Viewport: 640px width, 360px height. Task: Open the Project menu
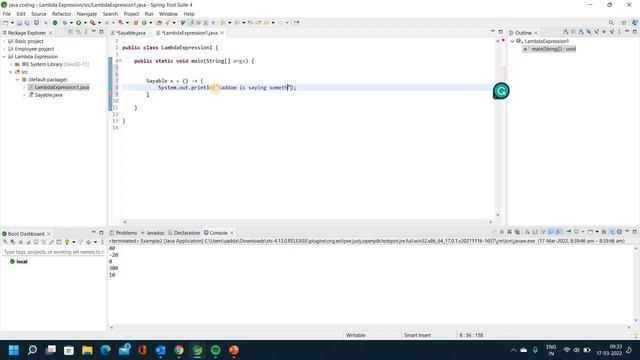tap(131, 14)
